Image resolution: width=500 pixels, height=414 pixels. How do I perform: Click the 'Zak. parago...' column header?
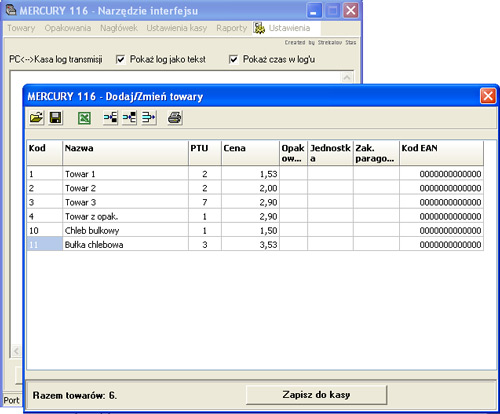pos(376,153)
